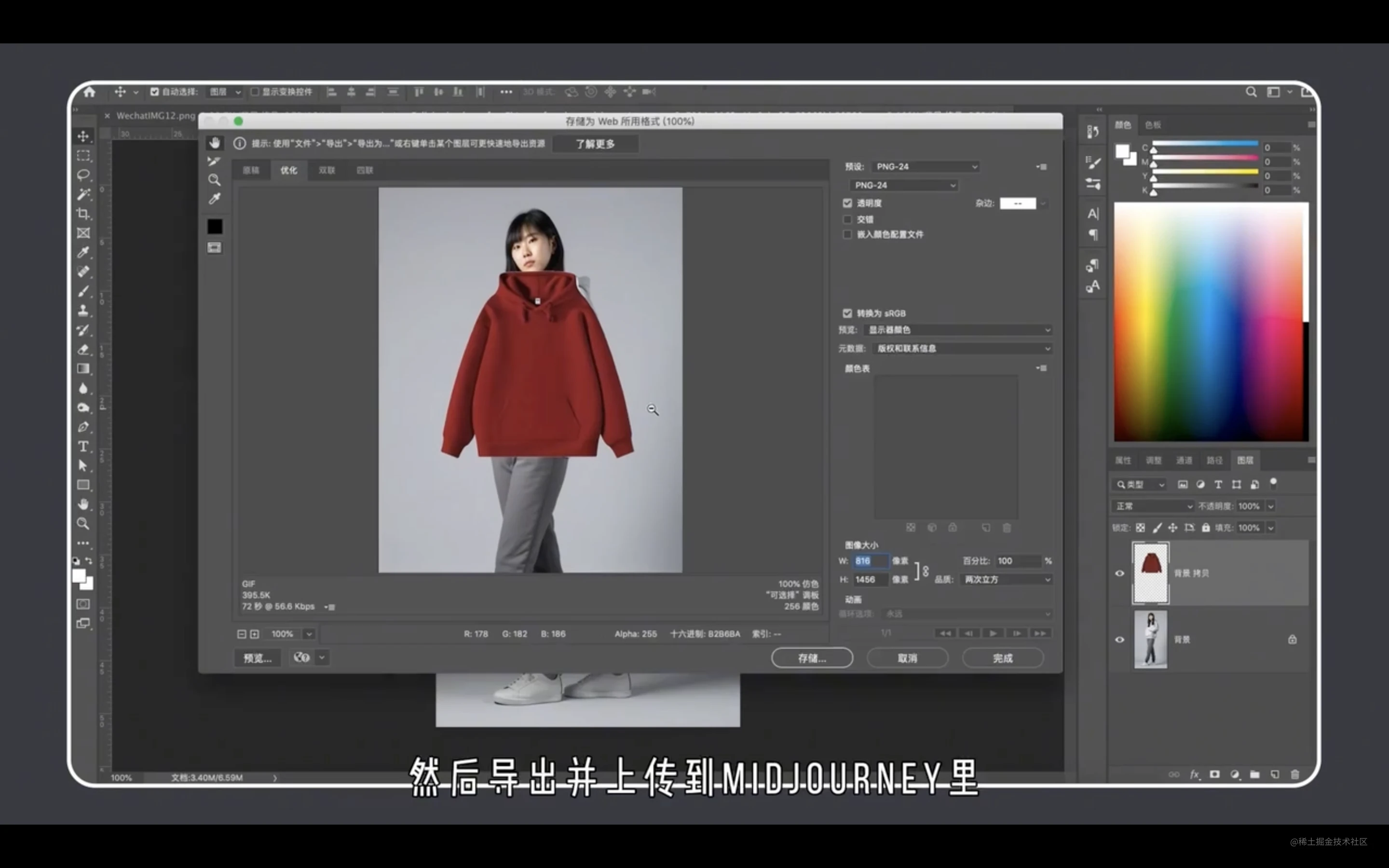Toggle the transparency checkbox
Screen dimensions: 1389x868
[847, 203]
